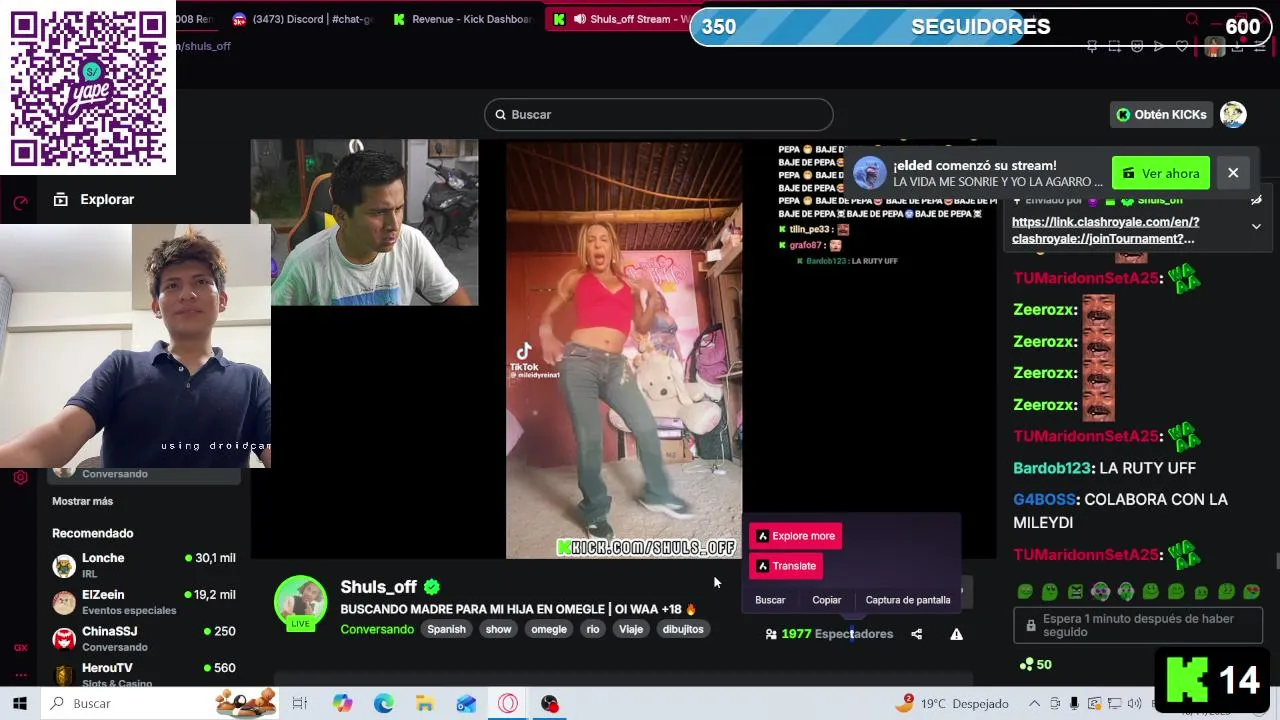The width and height of the screenshot is (1280, 720).
Task: Focus the Kick Buscar search field
Action: [659, 115]
